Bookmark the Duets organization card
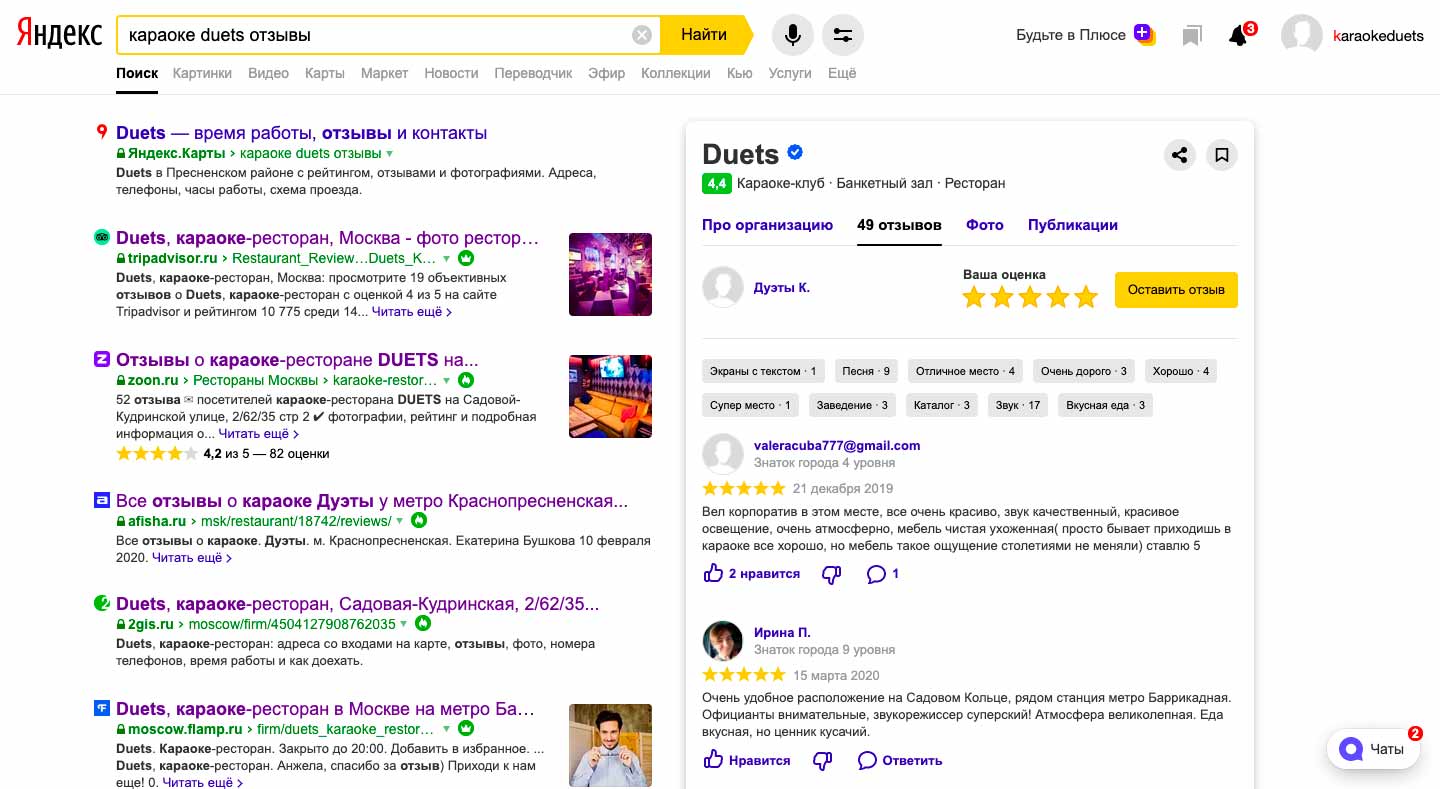The height and width of the screenshot is (789, 1440). pos(1221,155)
